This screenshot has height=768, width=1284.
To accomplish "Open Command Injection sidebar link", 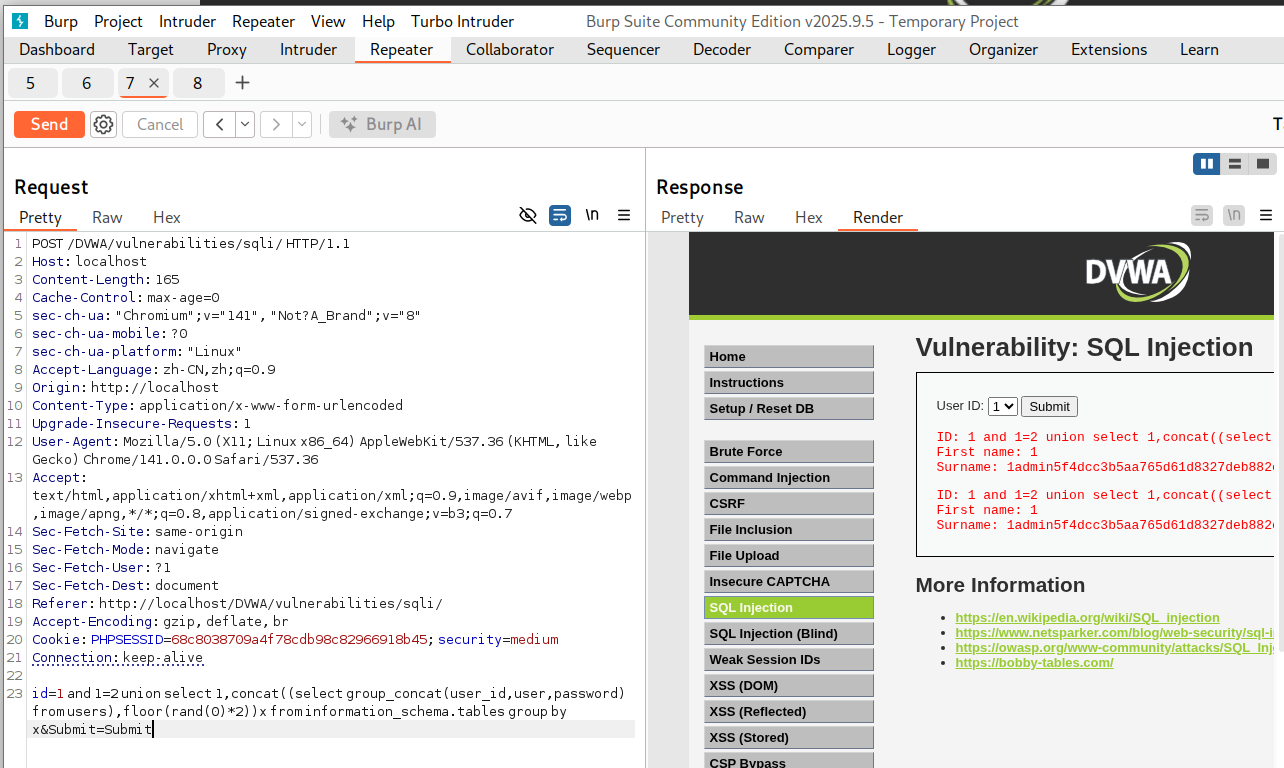I will point(788,477).
